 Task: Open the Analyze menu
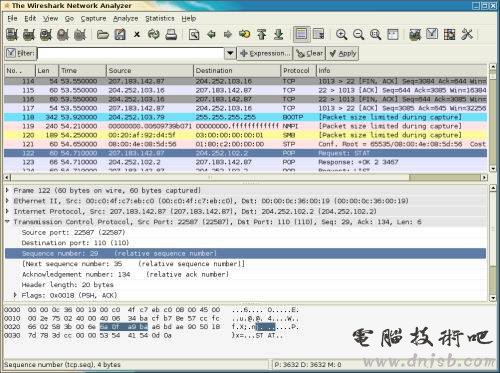125,18
